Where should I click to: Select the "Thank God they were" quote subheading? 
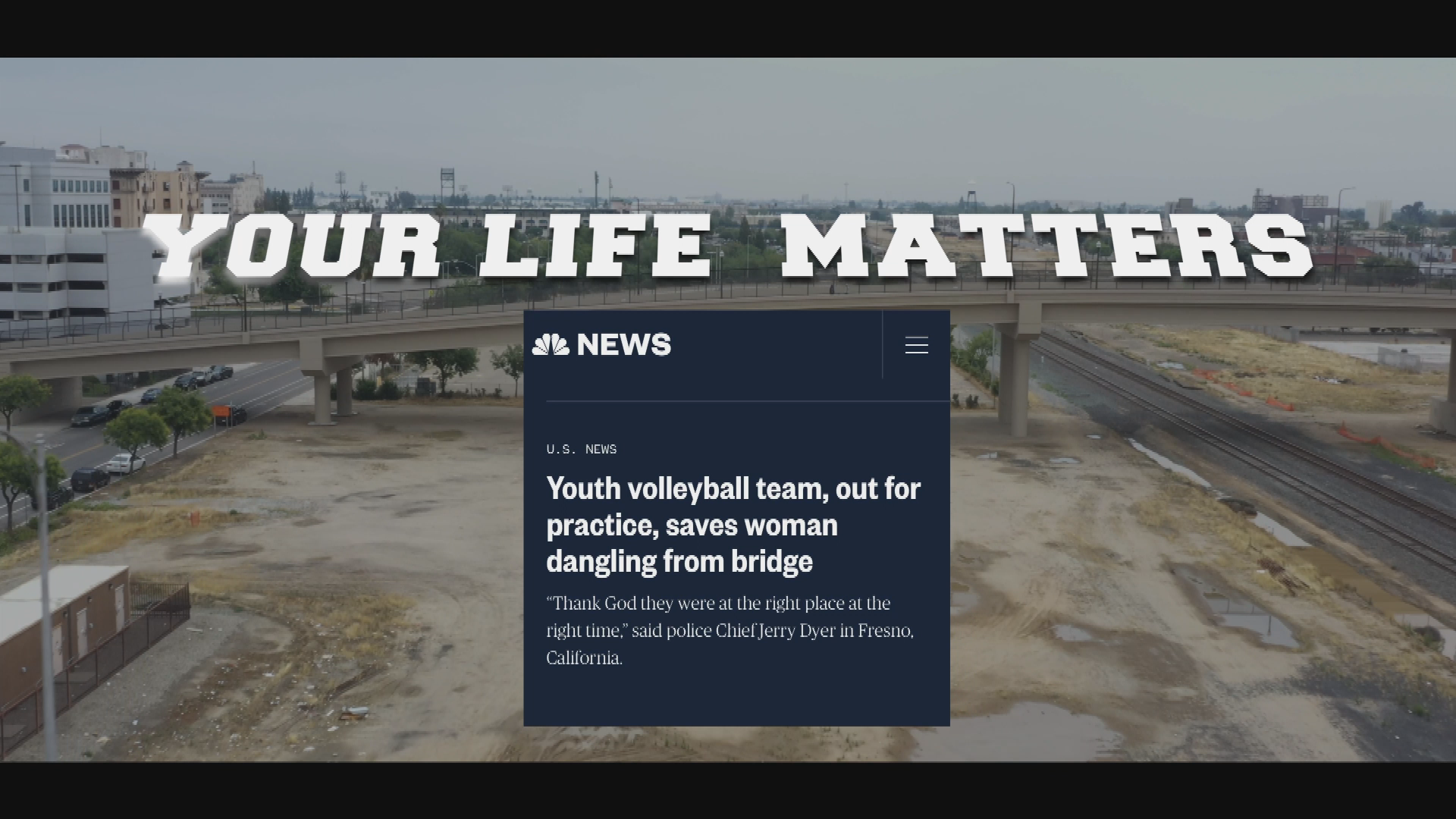click(x=730, y=630)
